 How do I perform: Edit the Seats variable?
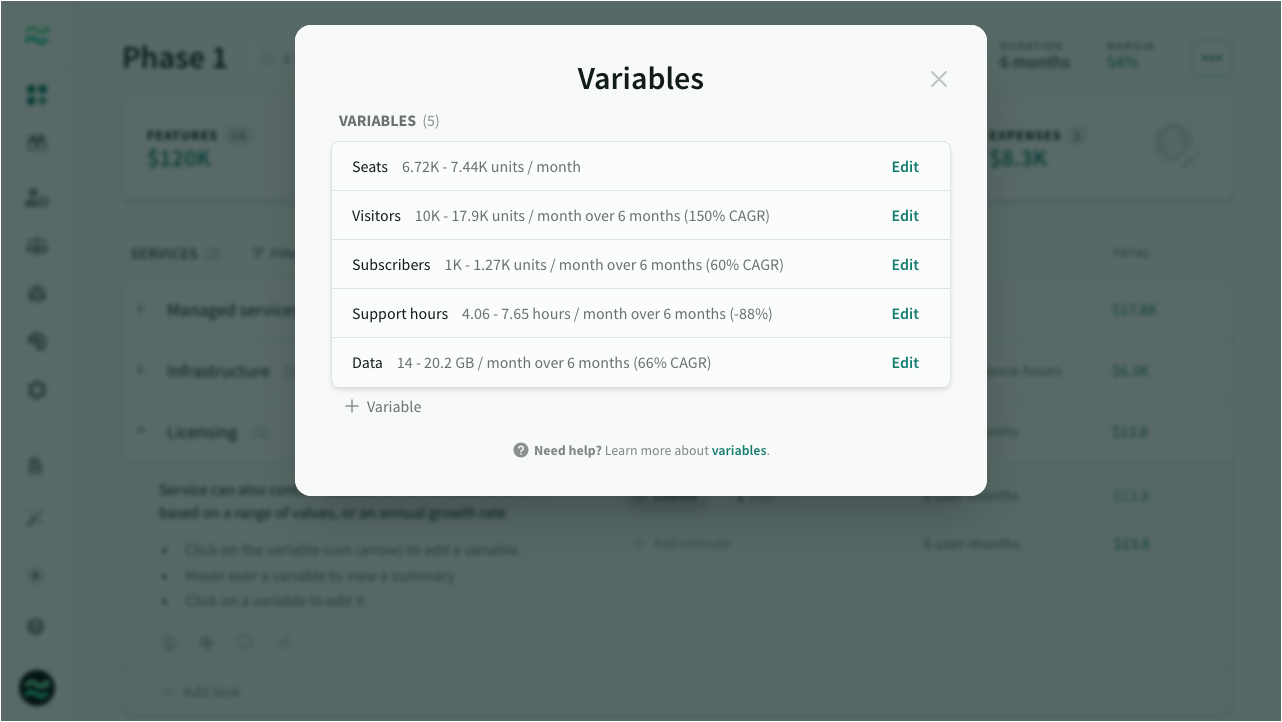tap(905, 167)
